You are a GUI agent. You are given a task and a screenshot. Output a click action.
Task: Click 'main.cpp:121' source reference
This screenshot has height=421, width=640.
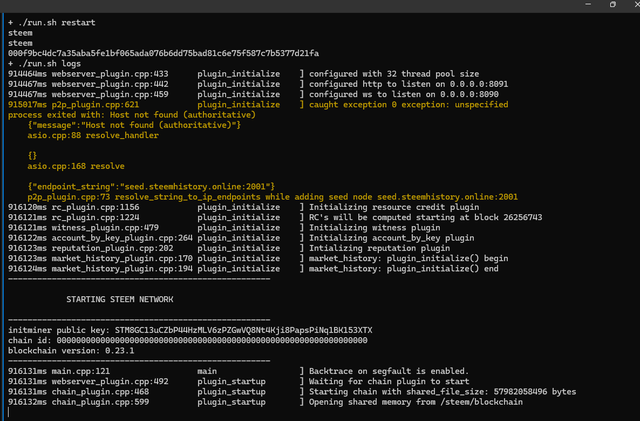pos(80,371)
